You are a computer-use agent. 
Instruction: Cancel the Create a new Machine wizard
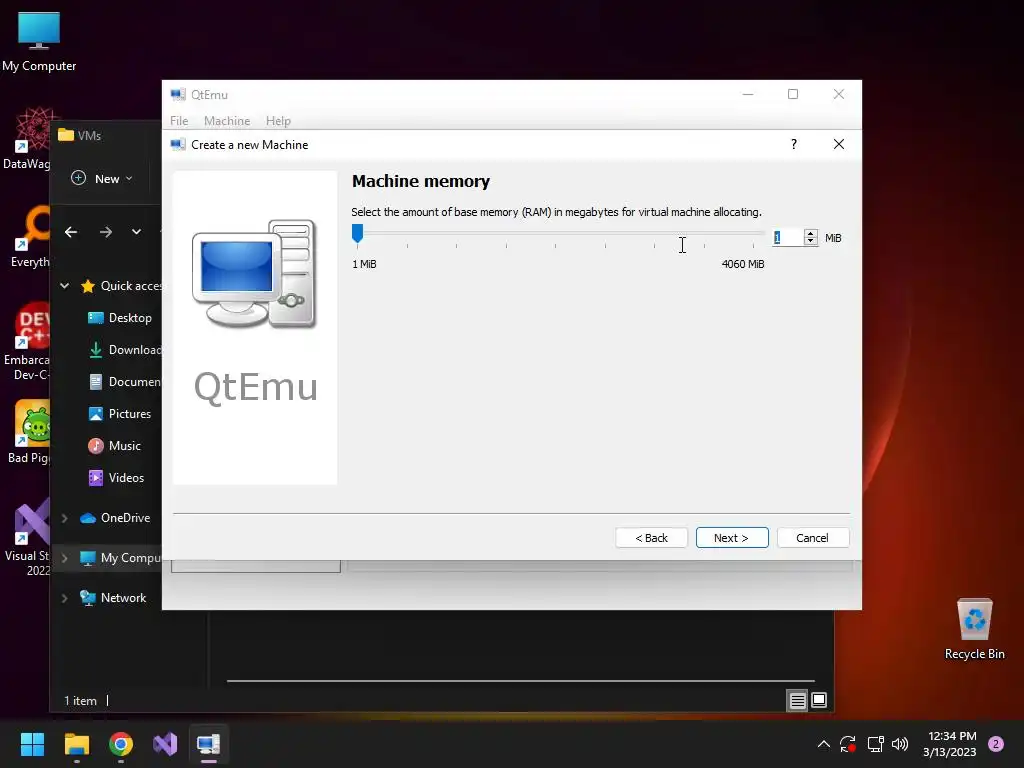pyautogui.click(x=812, y=537)
